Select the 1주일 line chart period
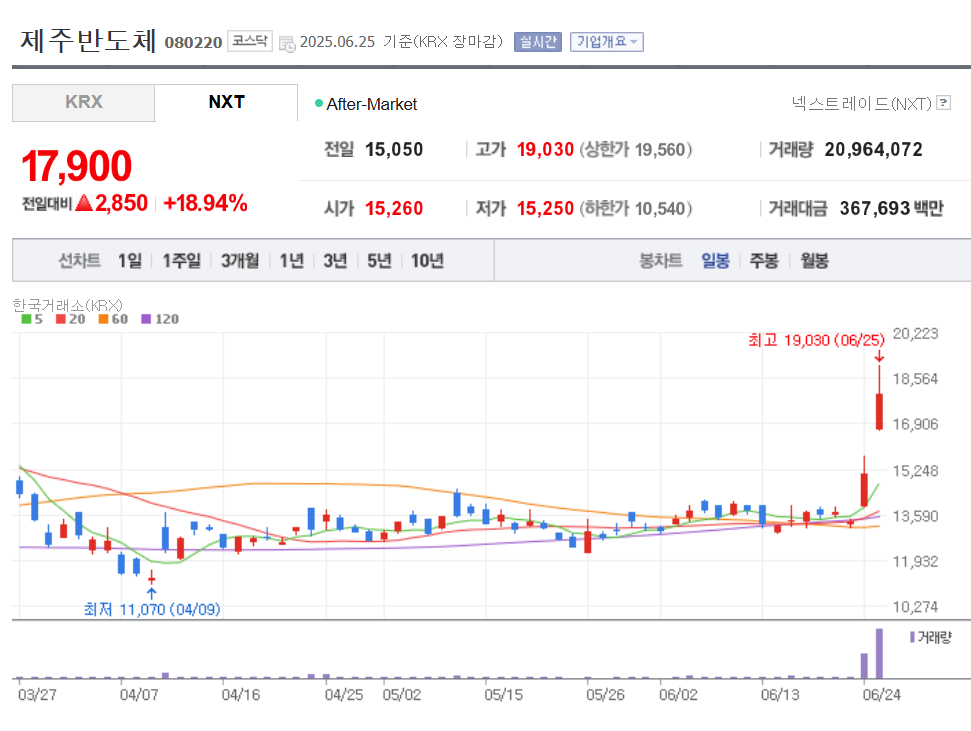 click(x=181, y=261)
